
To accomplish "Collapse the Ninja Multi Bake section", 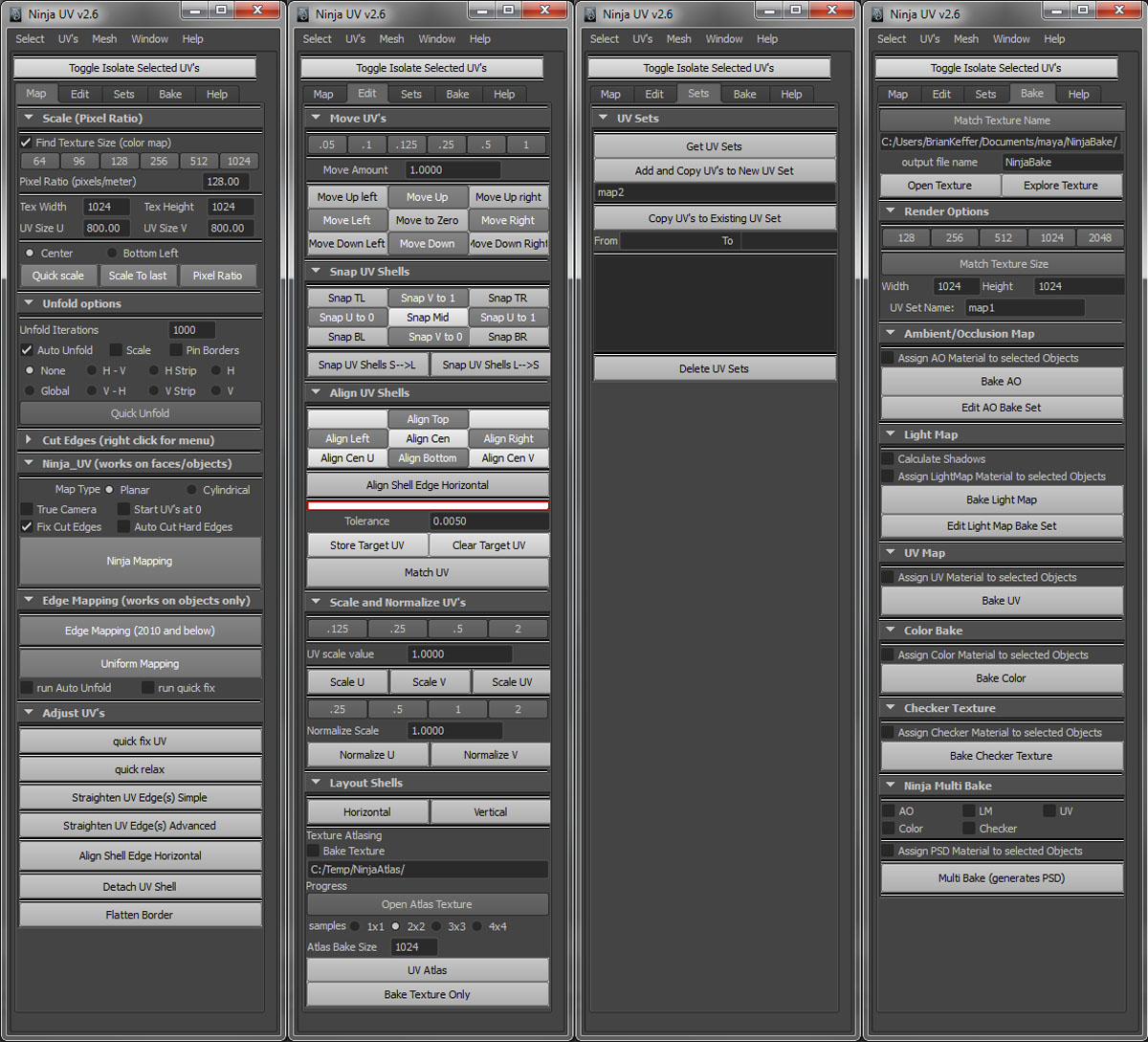I will pos(889,786).
